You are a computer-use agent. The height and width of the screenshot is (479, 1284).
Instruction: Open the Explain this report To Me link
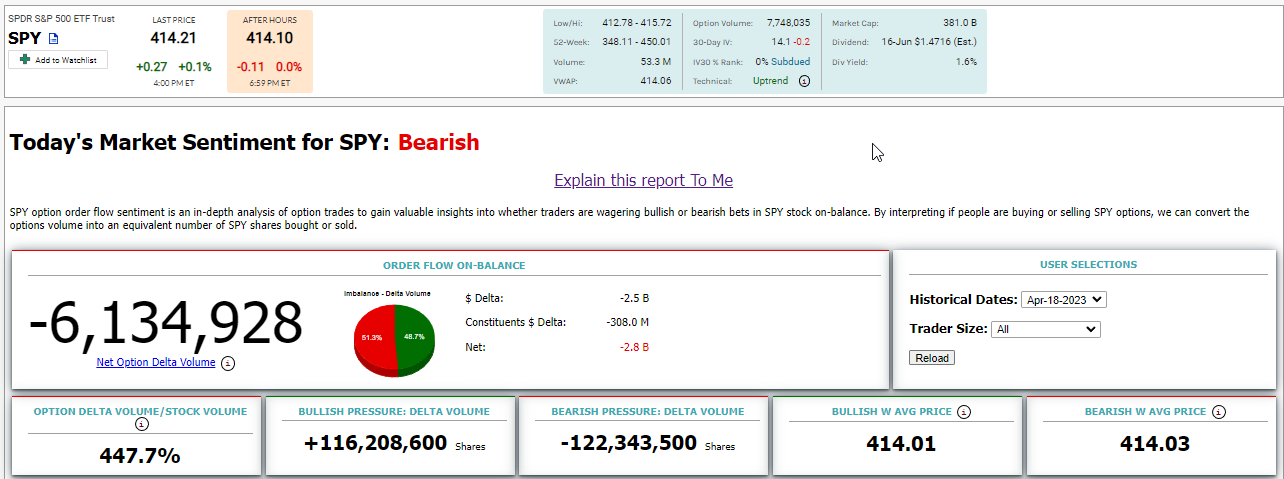pos(643,180)
